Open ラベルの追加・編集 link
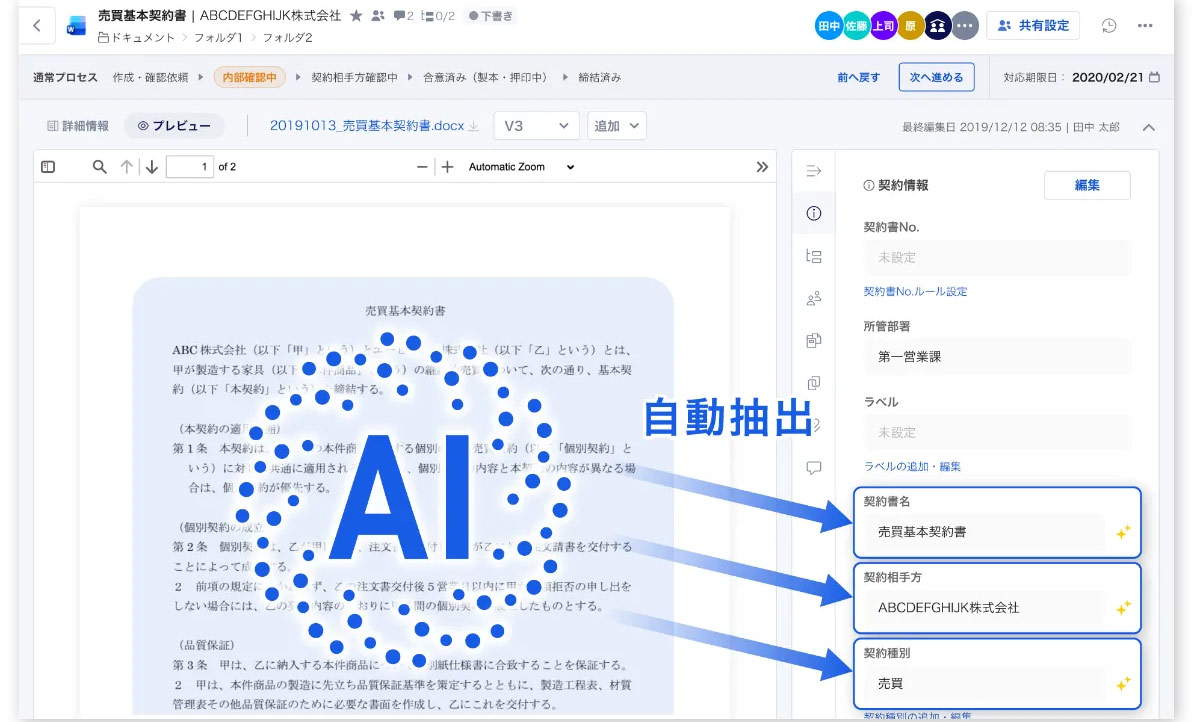Viewport: 1200px width, 722px height. point(912,466)
